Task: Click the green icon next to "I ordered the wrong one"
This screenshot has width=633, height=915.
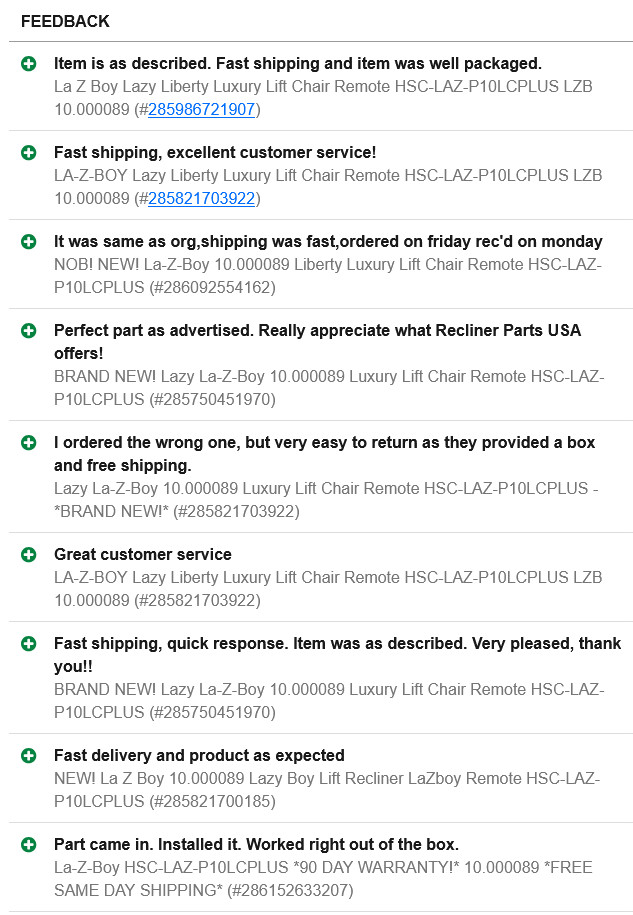Action: coord(29,442)
